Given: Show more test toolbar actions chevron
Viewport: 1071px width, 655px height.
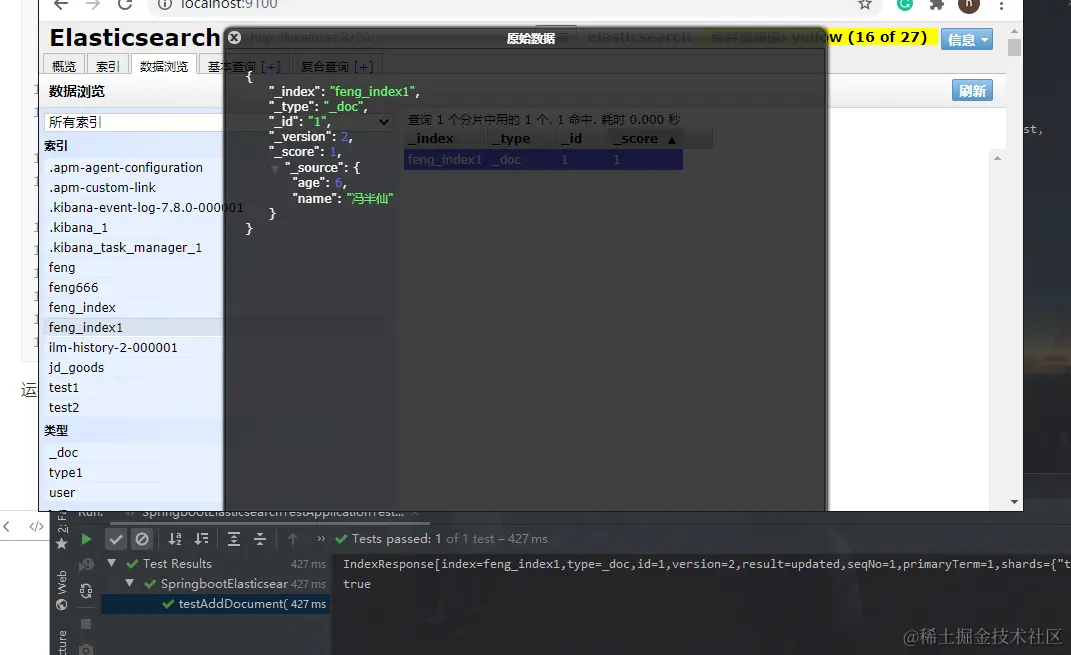Looking at the screenshot, I should [321, 539].
